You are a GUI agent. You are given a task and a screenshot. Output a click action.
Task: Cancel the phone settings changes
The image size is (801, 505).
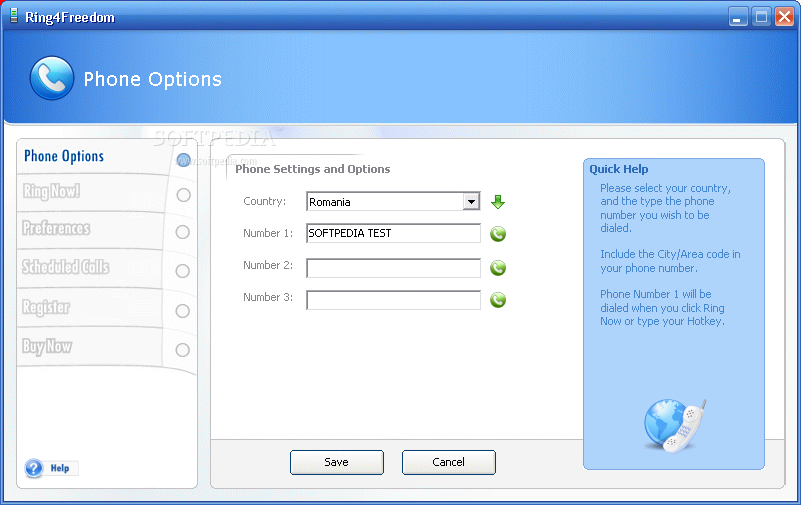[x=449, y=462]
